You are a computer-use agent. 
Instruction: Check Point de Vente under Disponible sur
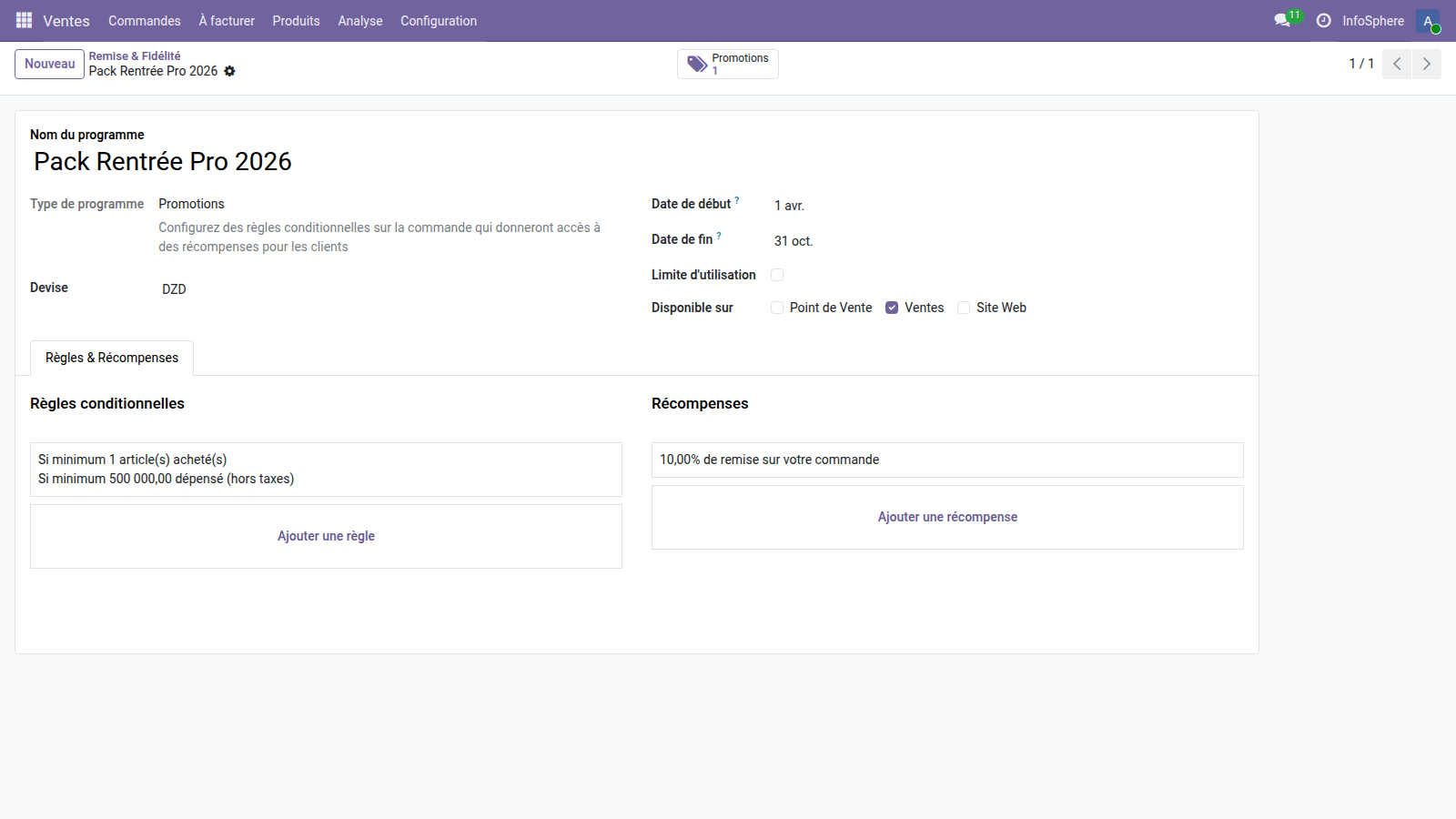[776, 308]
